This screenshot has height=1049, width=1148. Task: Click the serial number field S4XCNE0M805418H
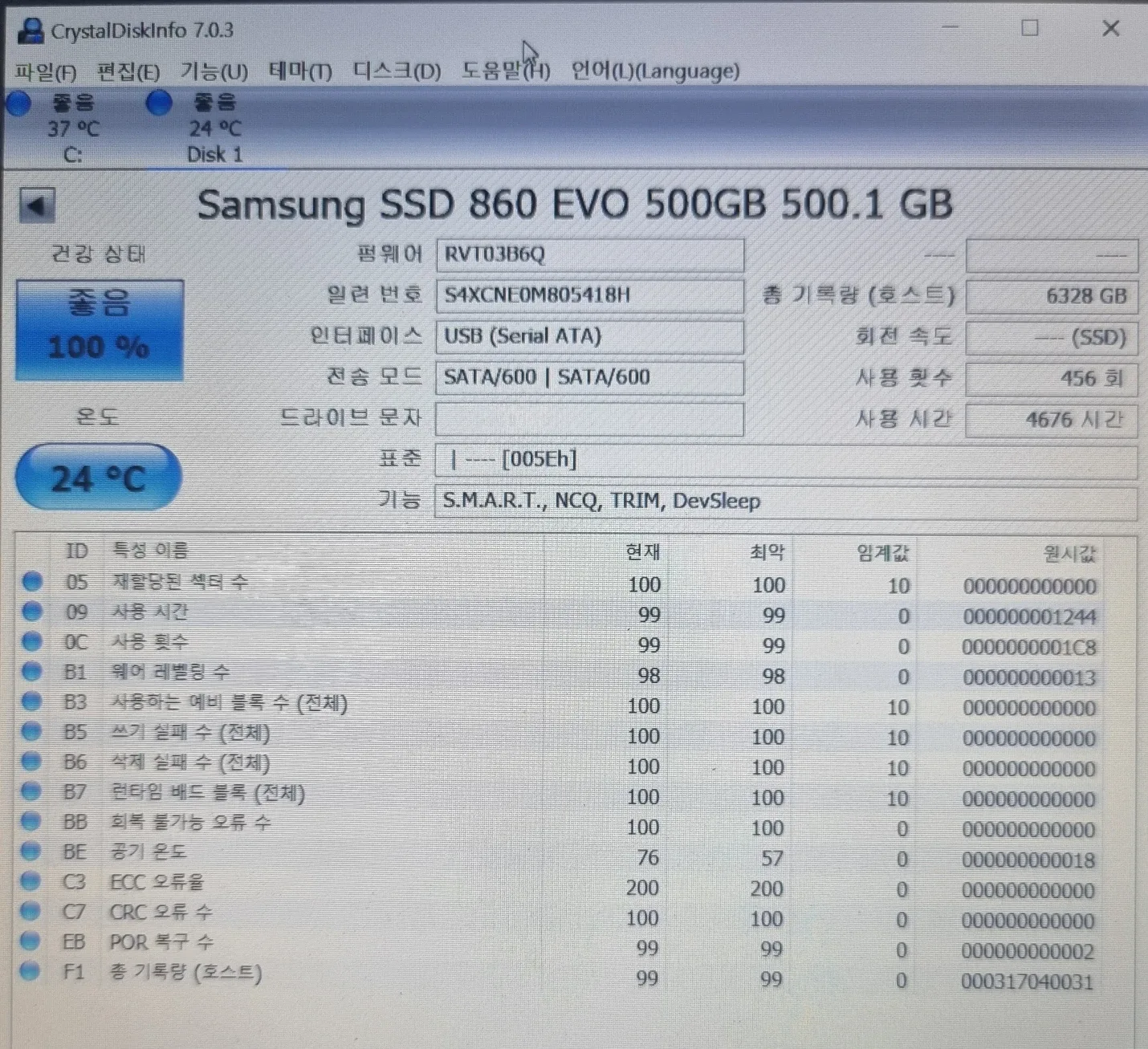(589, 295)
